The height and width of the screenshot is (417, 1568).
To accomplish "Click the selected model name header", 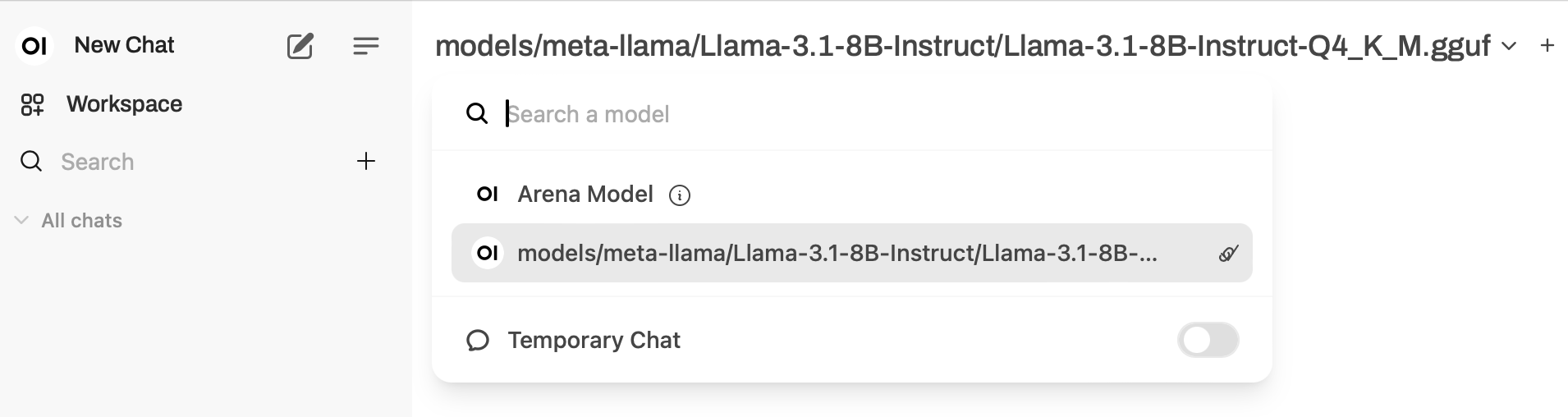I will point(962,46).
